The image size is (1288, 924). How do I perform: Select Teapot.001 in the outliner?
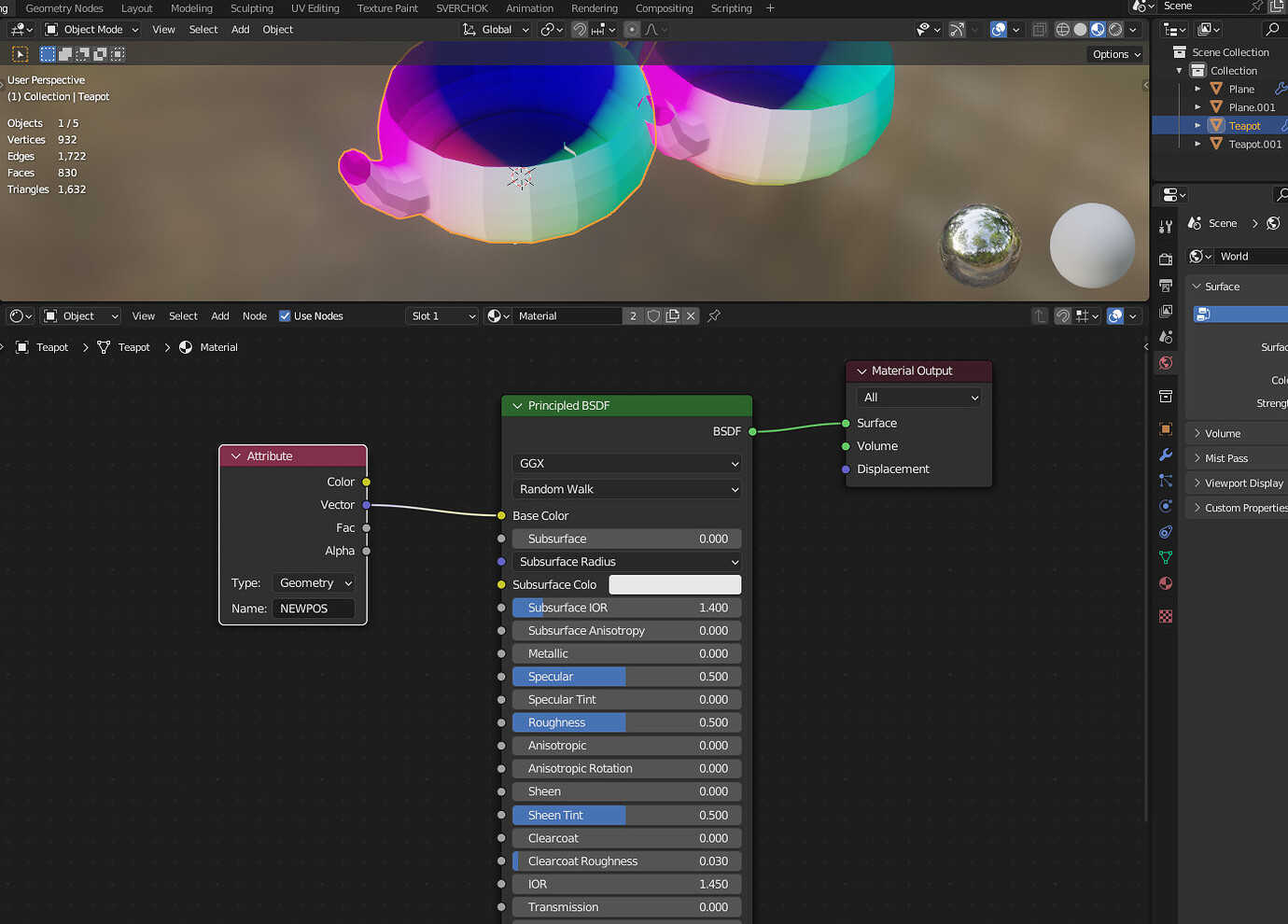pyautogui.click(x=1253, y=144)
